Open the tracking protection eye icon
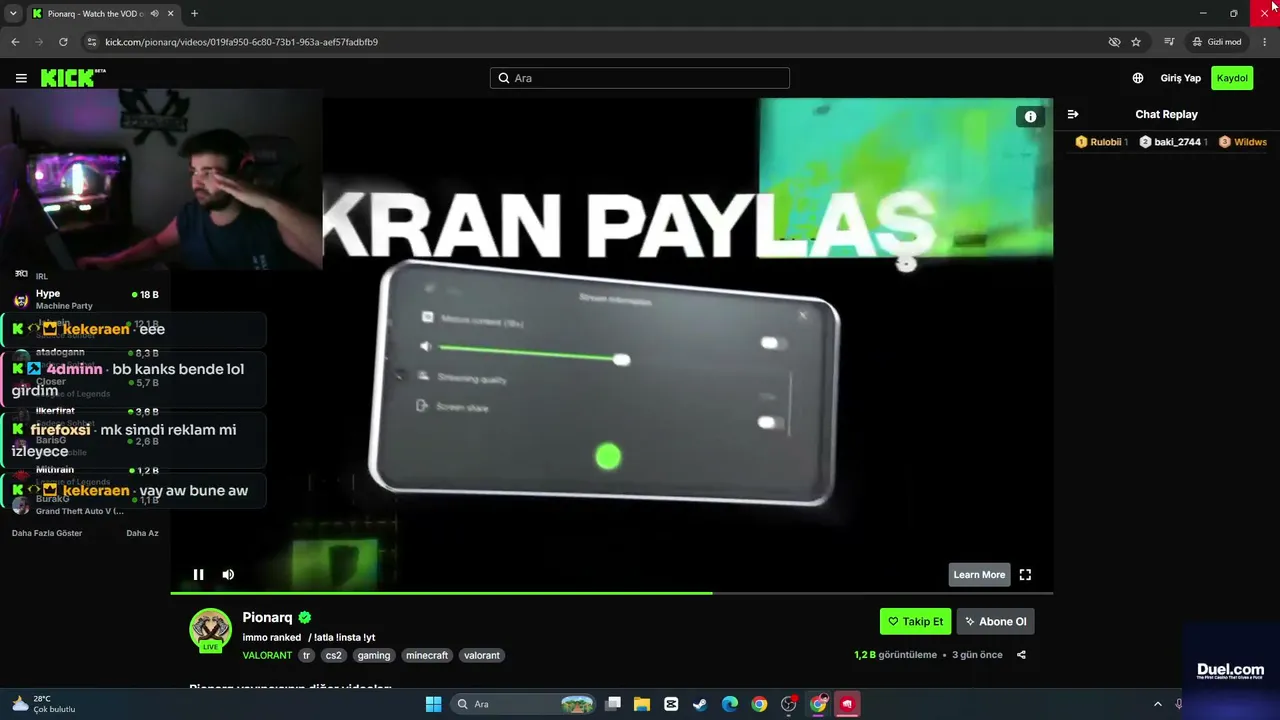 click(1114, 42)
